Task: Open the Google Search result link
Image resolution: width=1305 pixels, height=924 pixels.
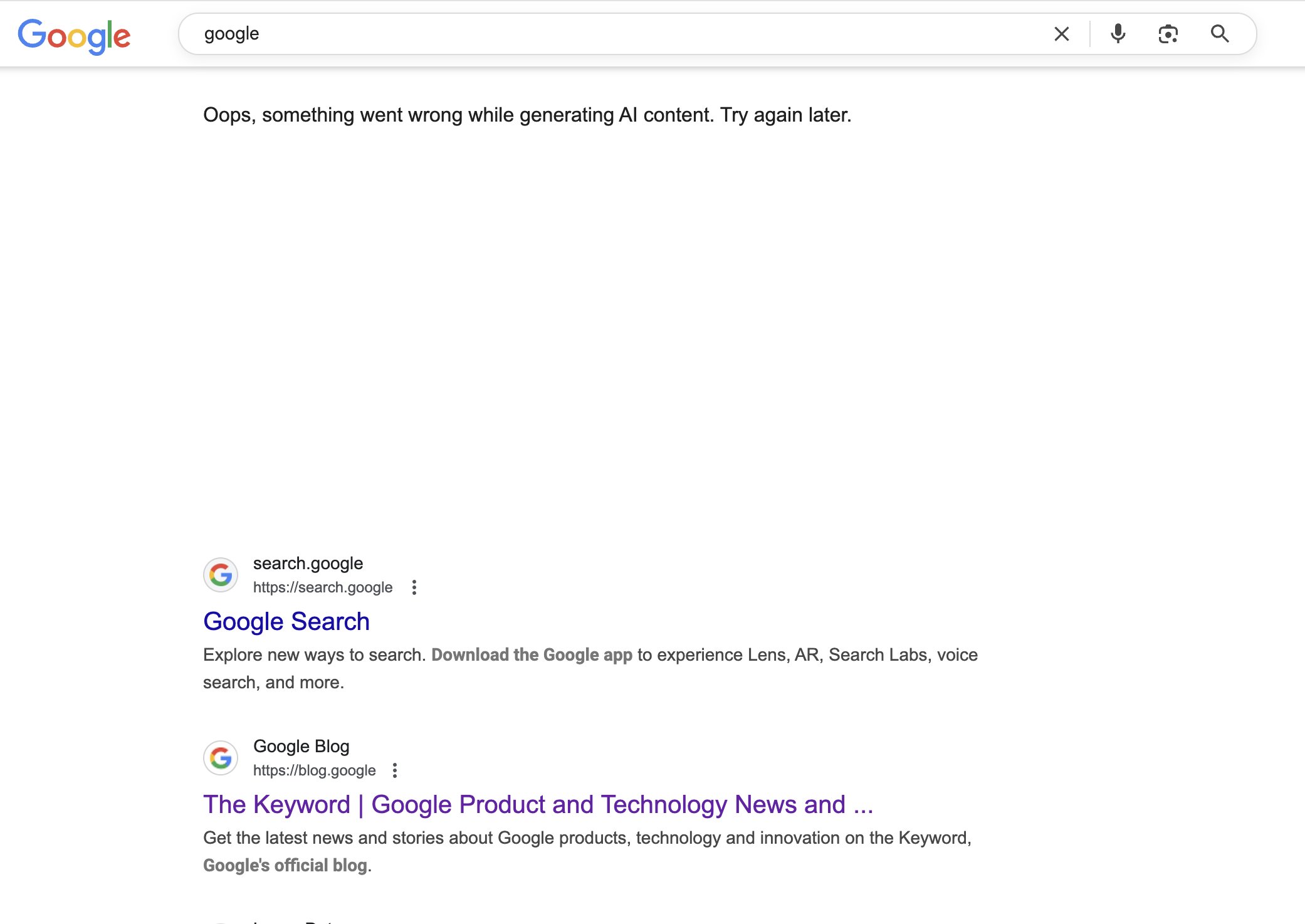Action: [x=286, y=621]
